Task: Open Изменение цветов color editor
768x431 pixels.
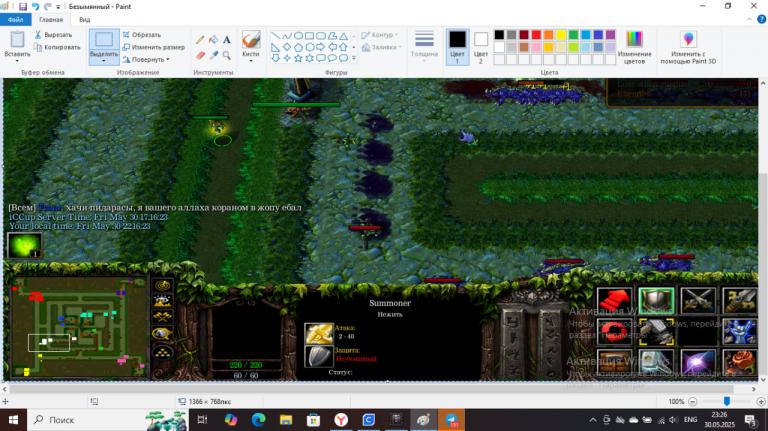Action: [634, 48]
